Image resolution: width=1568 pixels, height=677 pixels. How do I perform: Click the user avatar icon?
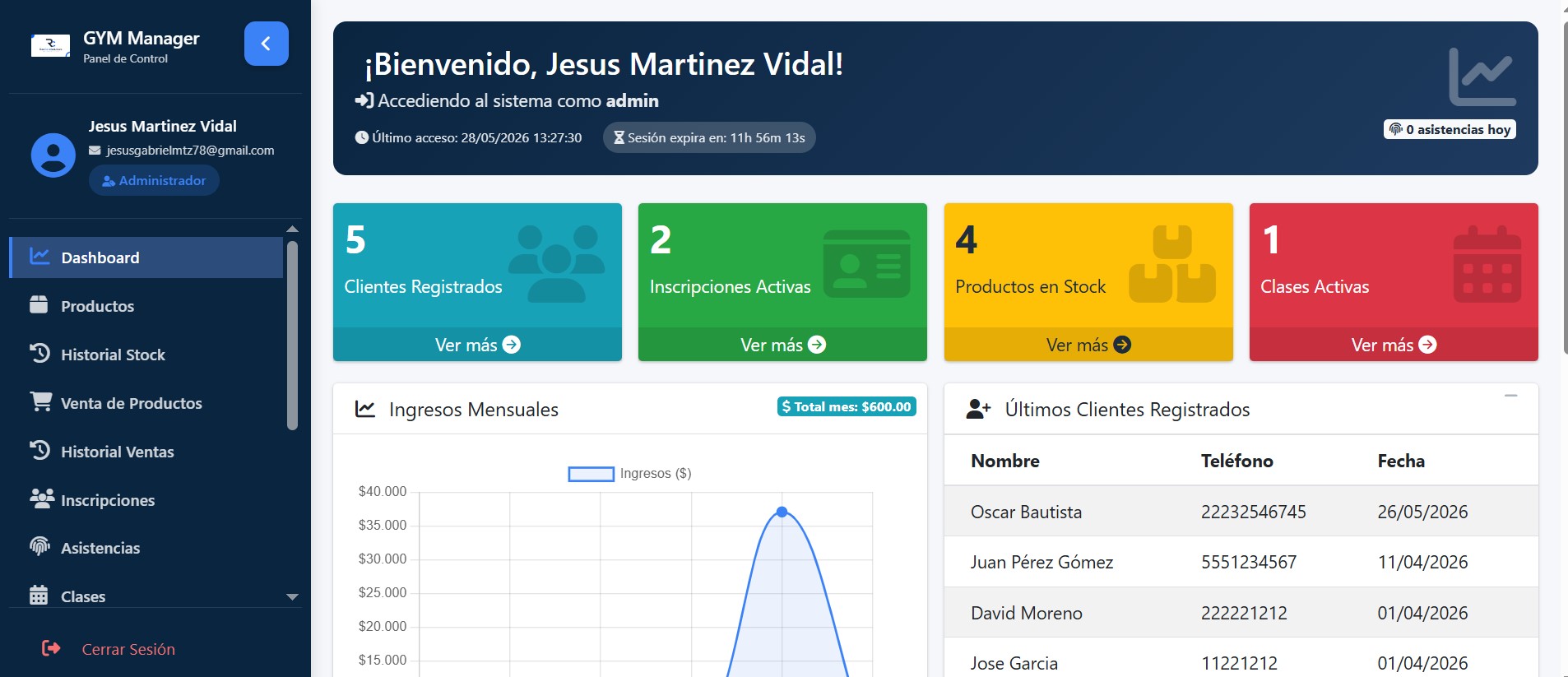[53, 155]
